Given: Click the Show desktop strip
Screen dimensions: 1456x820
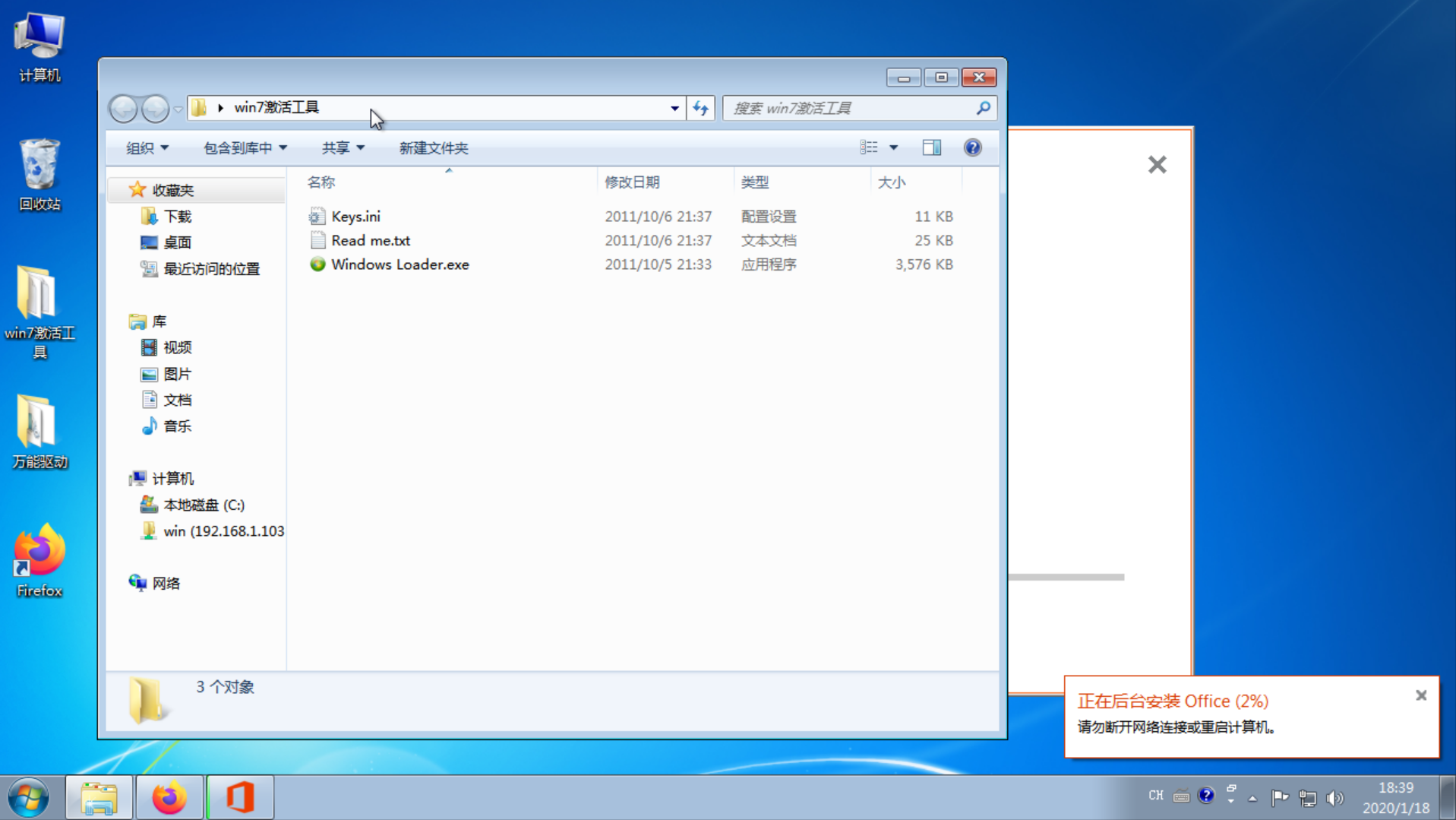Looking at the screenshot, I should 1448,798.
